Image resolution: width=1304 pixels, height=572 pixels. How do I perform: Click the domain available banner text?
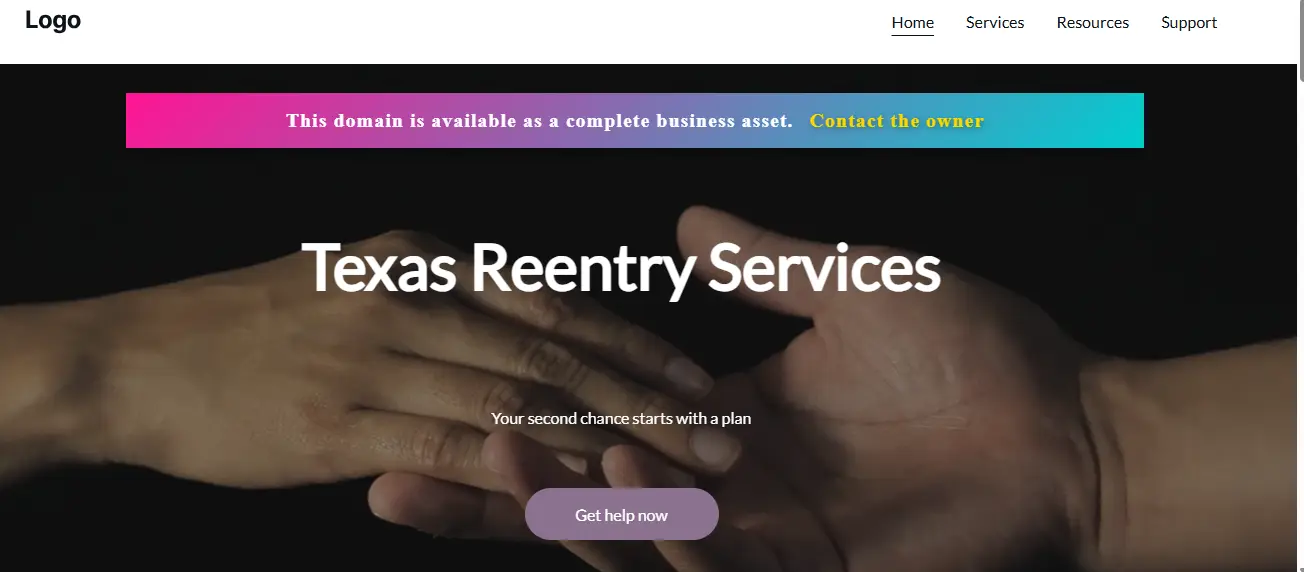[x=539, y=121]
